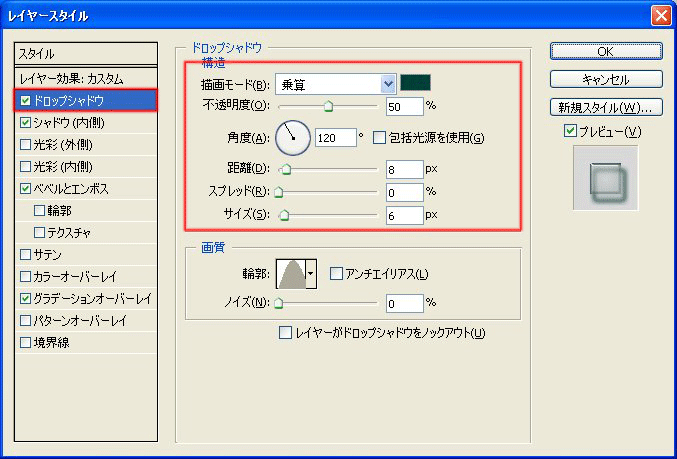Check レイヤーがドロップシャドウをノックアウト option

285,333
